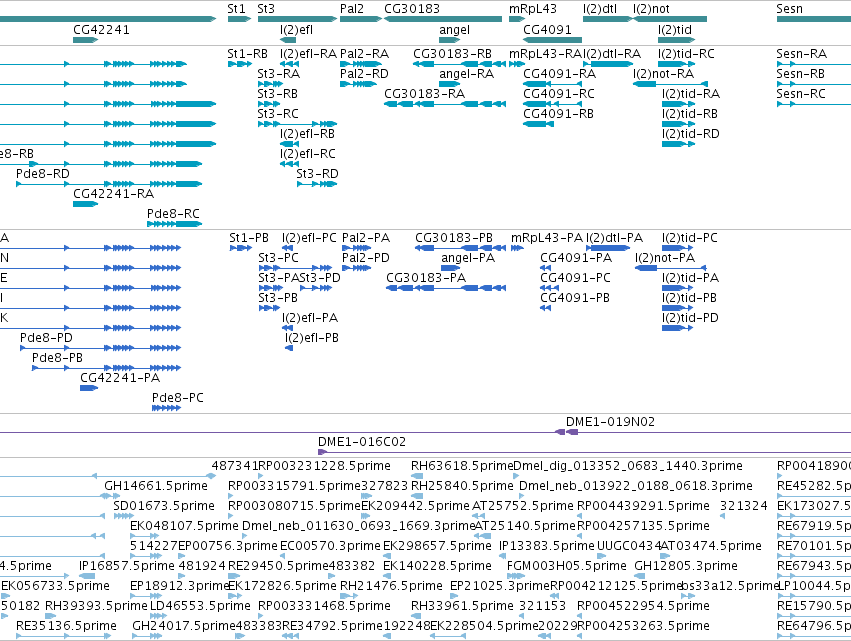Click the CG4091-RA transcript label
851x641 pixels.
(560, 74)
